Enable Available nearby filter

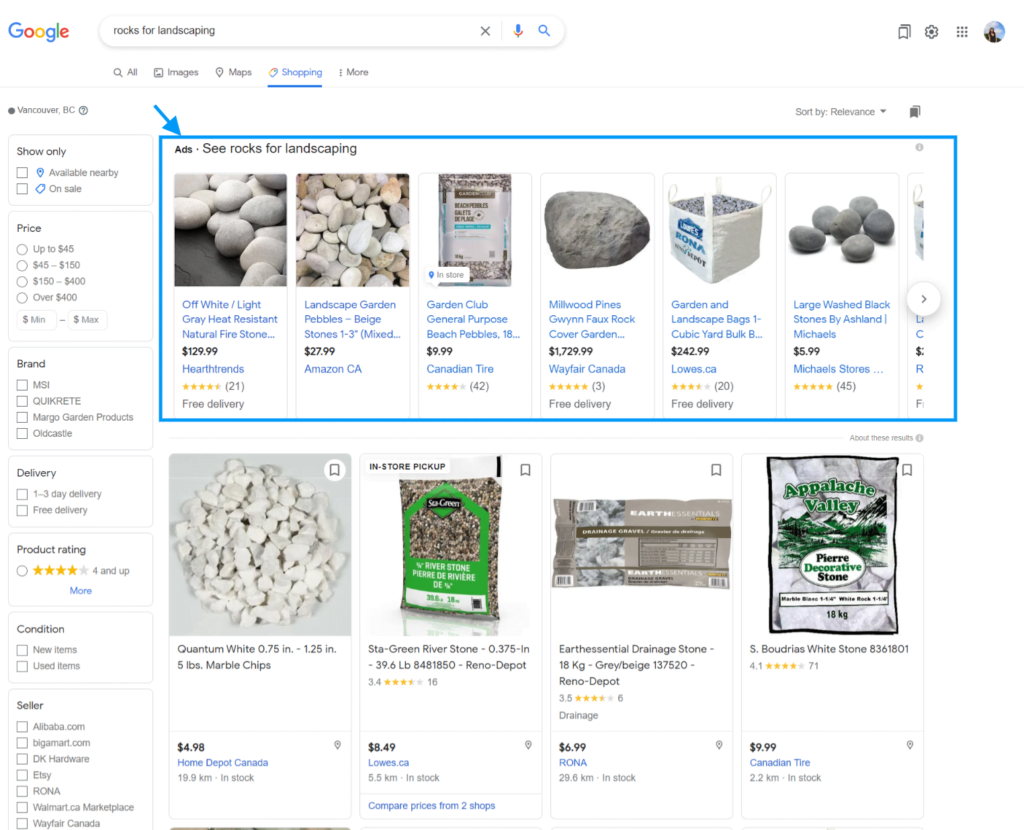(x=22, y=172)
